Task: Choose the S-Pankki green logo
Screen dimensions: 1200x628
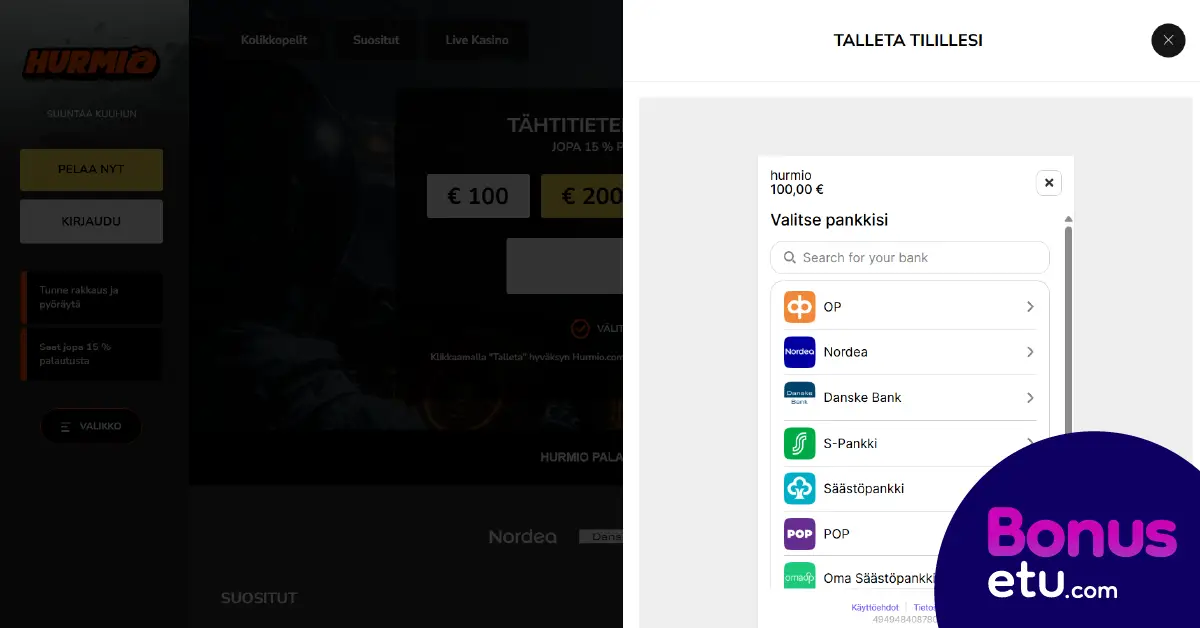Action: coord(799,443)
